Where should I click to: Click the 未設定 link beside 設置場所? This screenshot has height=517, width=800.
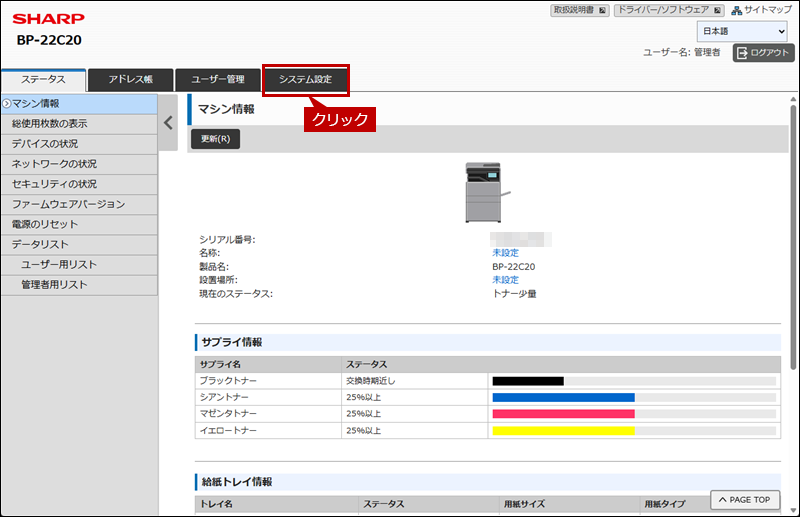505,280
